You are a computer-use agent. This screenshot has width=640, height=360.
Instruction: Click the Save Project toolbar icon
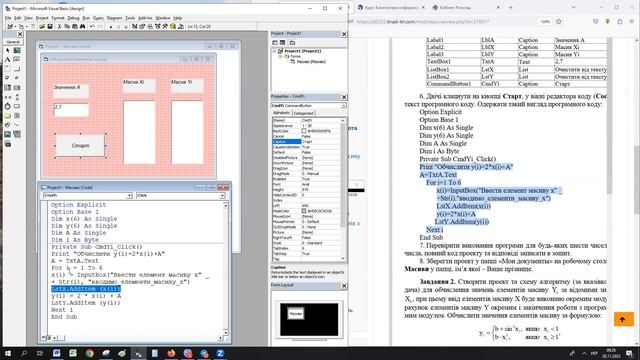point(50,26)
